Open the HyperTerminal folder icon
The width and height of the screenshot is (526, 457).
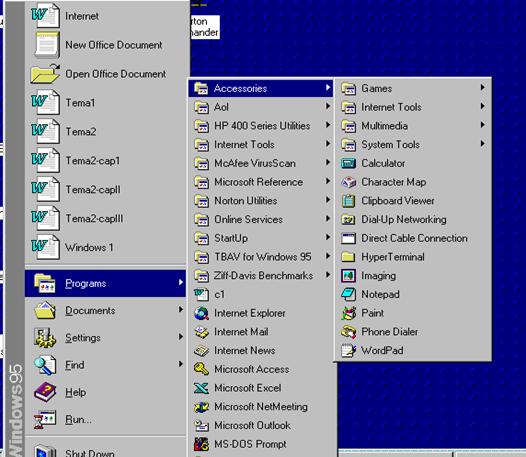pyautogui.click(x=348, y=257)
